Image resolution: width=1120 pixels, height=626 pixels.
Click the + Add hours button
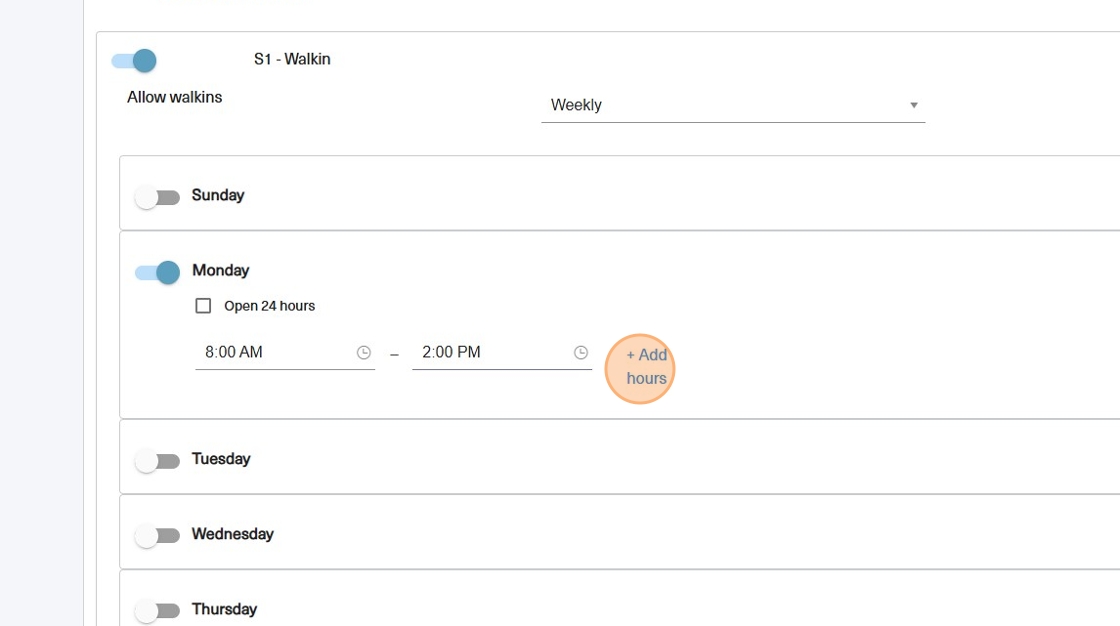pyautogui.click(x=641, y=367)
